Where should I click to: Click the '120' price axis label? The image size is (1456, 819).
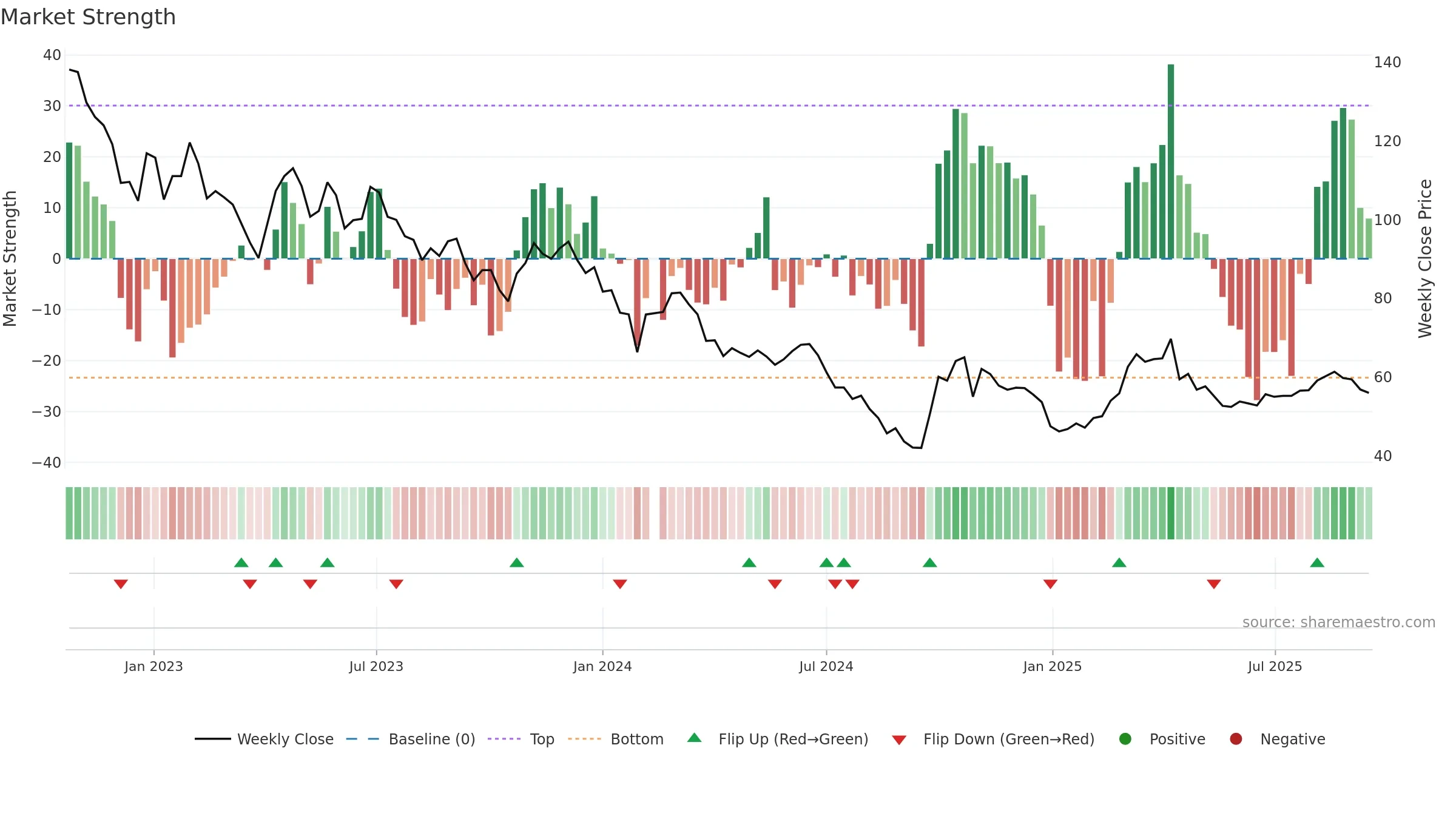tap(1387, 141)
